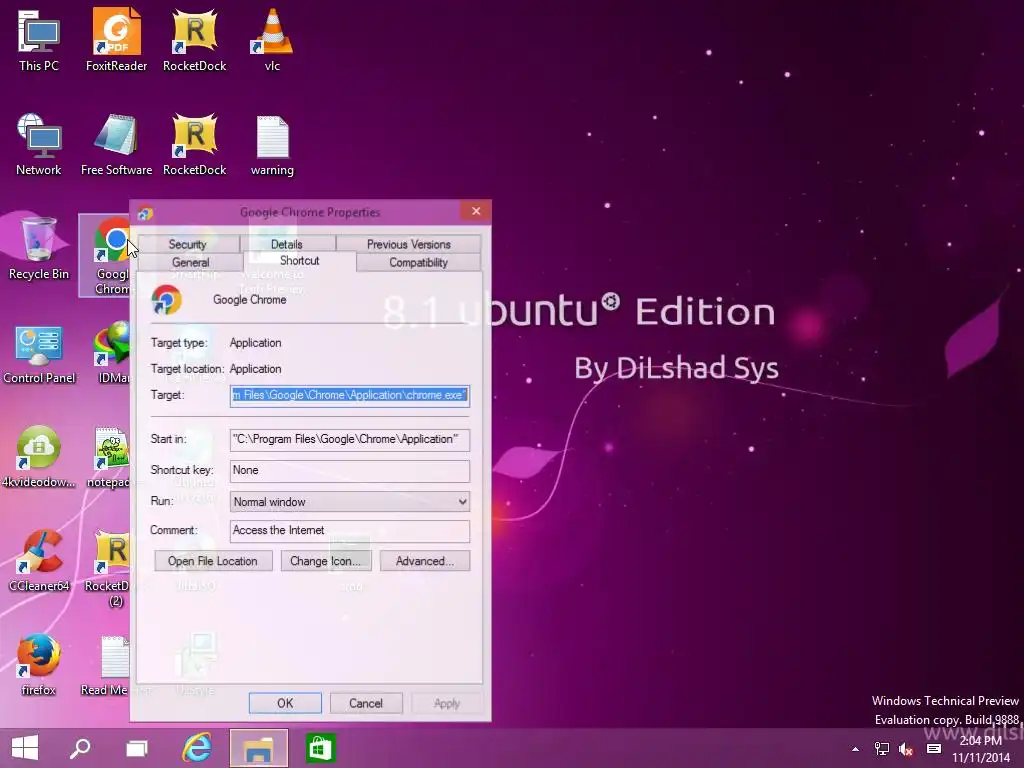Screen dimensions: 1024x768
Task: Click the Start in field
Action: click(x=349, y=440)
